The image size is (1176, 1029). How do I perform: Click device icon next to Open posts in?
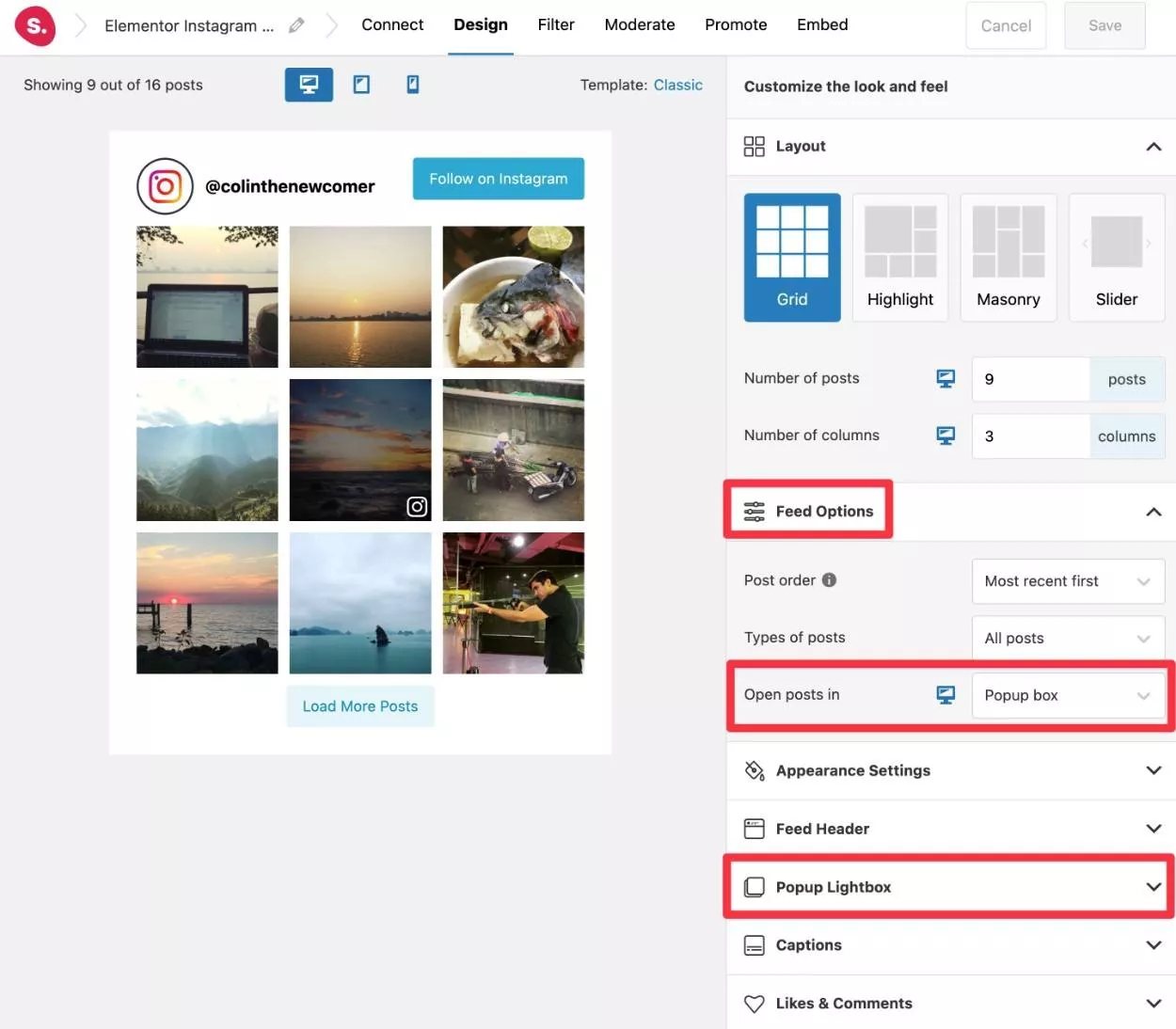pos(946,694)
